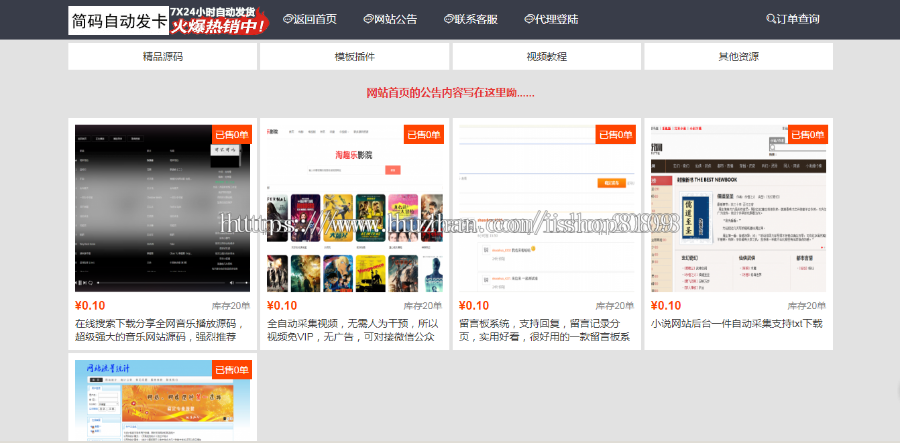The height and width of the screenshot is (443, 900).
Task: Click the 火爆热销中 promotional banner
Action: point(220,21)
